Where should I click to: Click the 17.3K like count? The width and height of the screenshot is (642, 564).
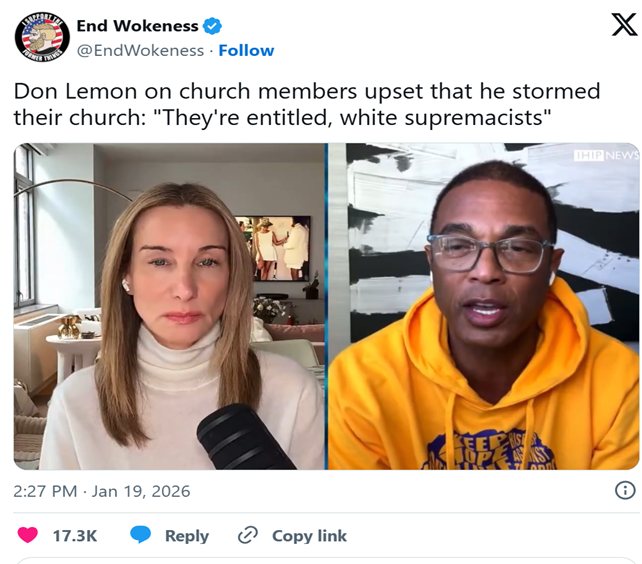coord(75,535)
